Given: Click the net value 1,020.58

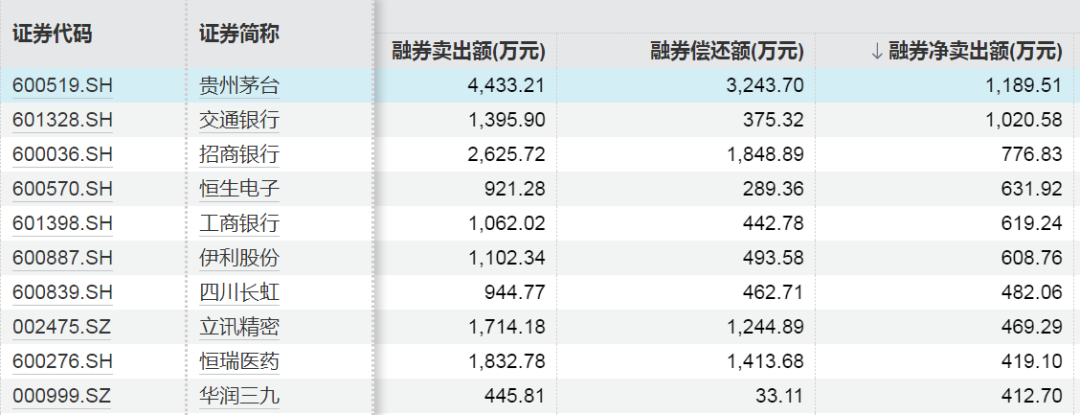Looking at the screenshot, I should coord(1025,120).
